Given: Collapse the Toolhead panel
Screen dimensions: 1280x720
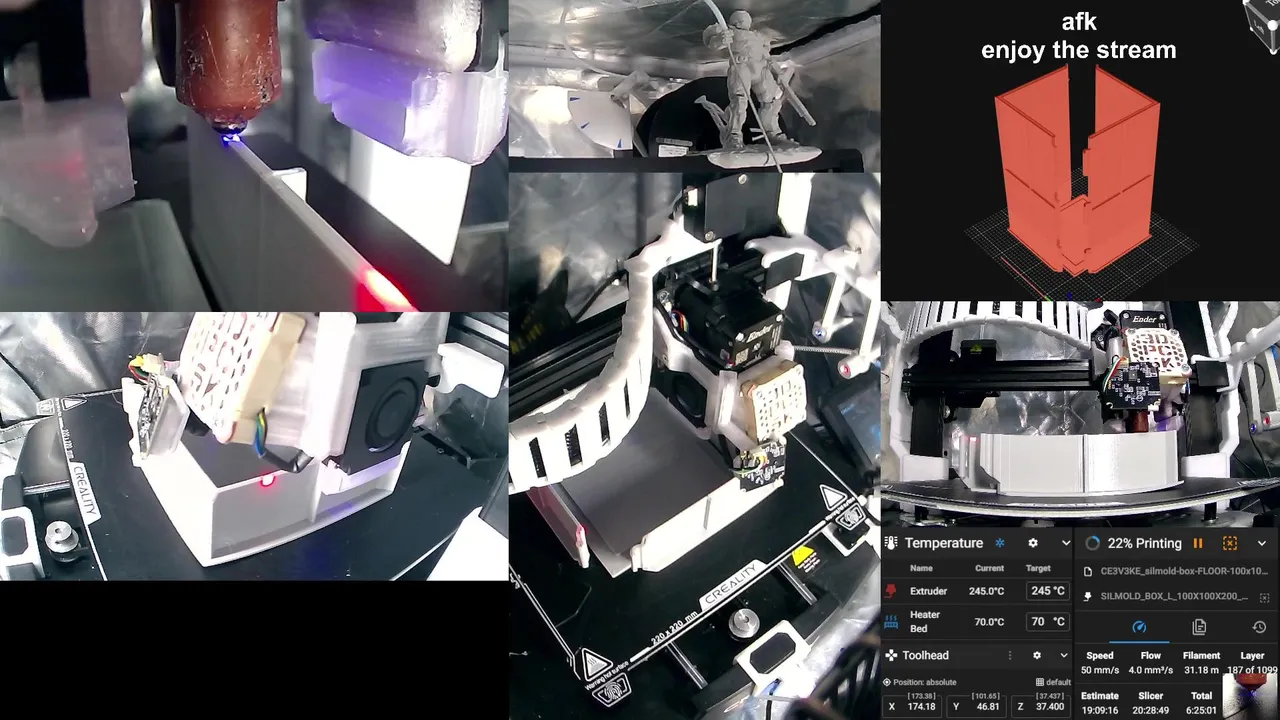Looking at the screenshot, I should point(1064,655).
